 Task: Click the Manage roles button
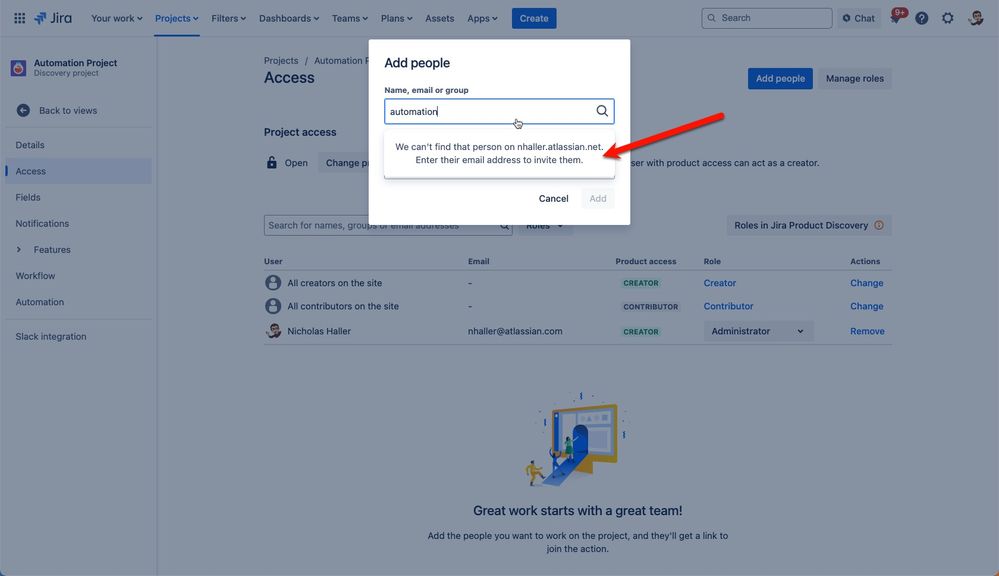coord(854,78)
